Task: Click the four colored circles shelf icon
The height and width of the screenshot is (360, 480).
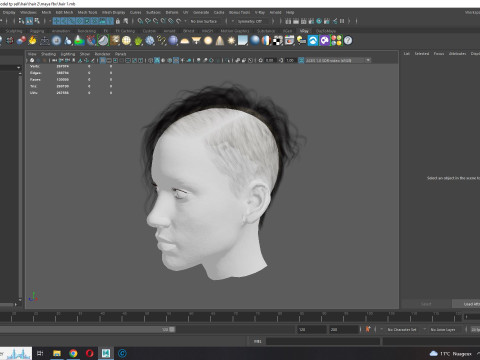Action: [x=336, y=41]
